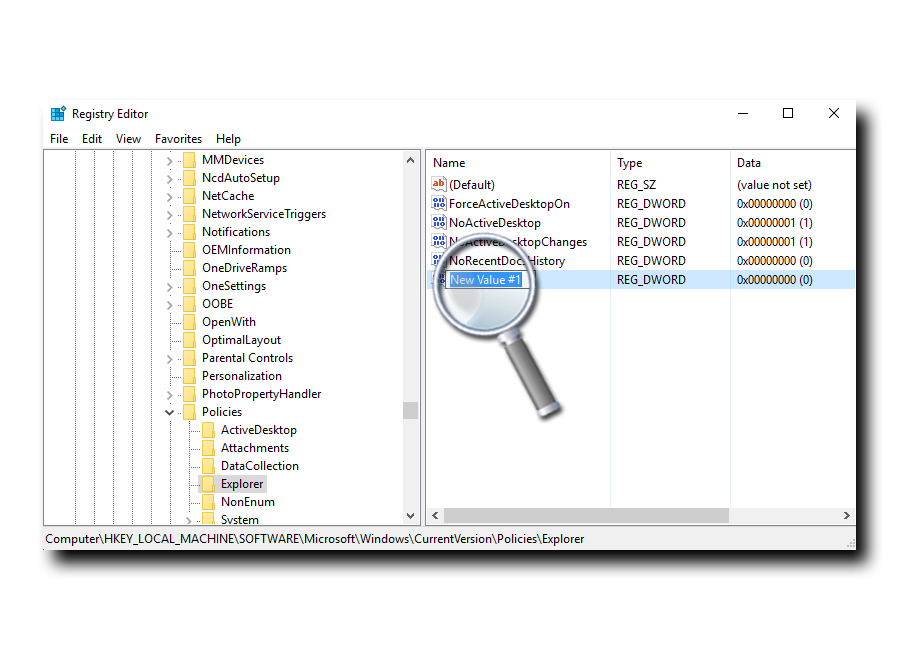The width and height of the screenshot is (900, 650).
Task: Click the OEMInformation folder icon
Action: coord(189,250)
